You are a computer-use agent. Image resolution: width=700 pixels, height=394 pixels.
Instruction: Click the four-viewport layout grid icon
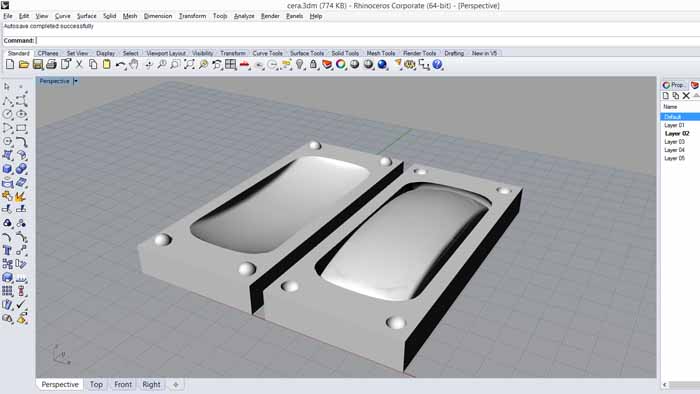coord(230,65)
